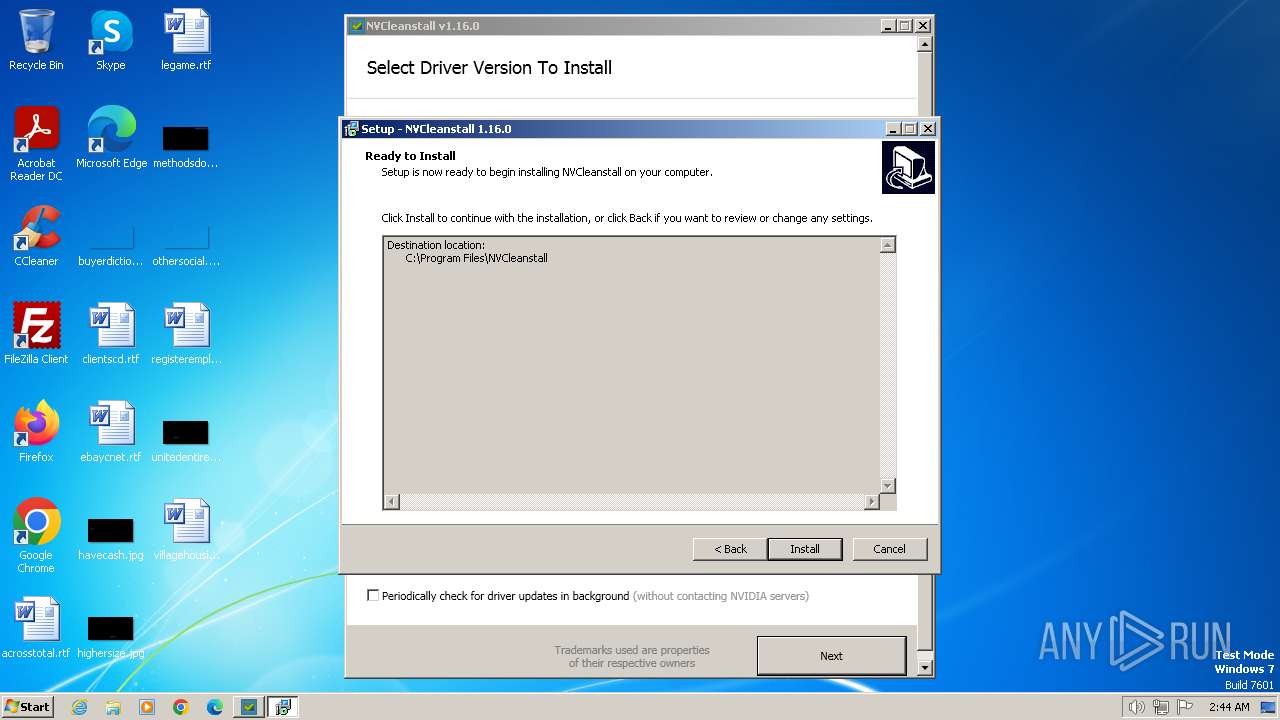
Task: Launch Firefox from the desktop
Action: (36, 432)
